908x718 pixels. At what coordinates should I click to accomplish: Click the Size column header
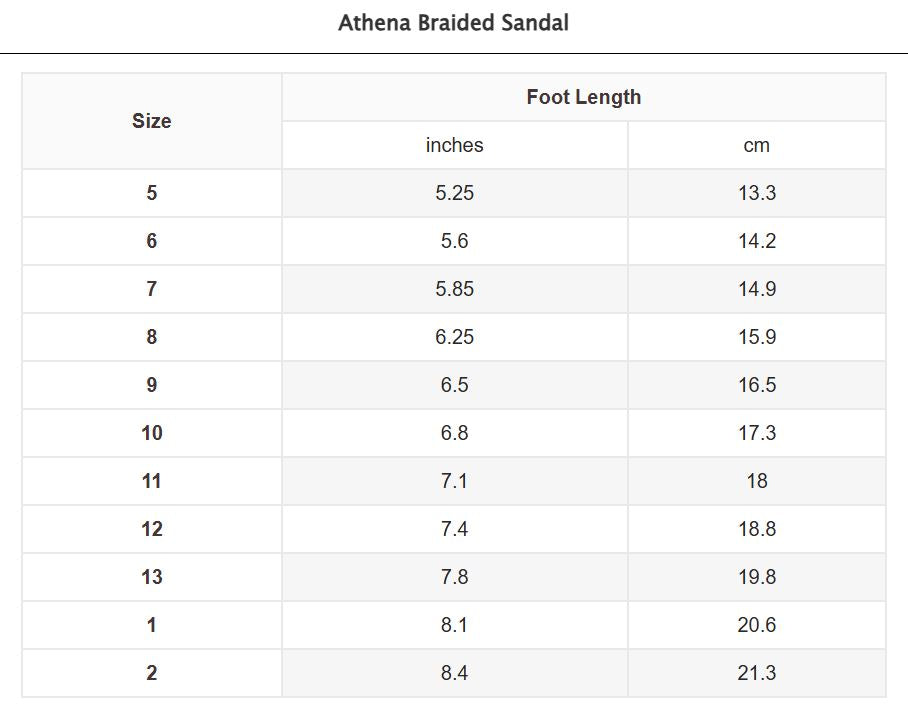[x=152, y=121]
